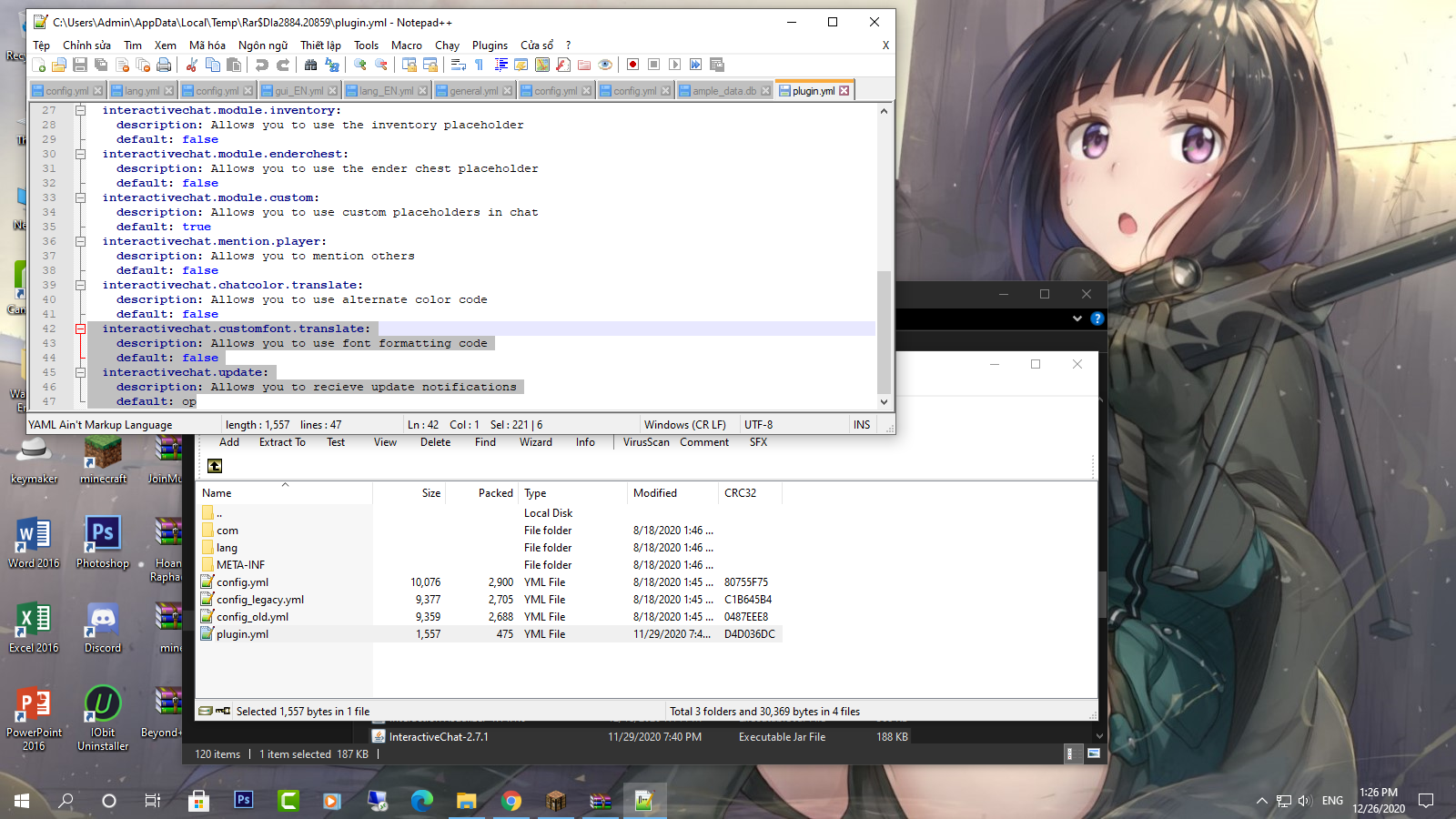The image size is (1456, 819).
Task: Open Find with the binoculars icon
Action: click(311, 65)
